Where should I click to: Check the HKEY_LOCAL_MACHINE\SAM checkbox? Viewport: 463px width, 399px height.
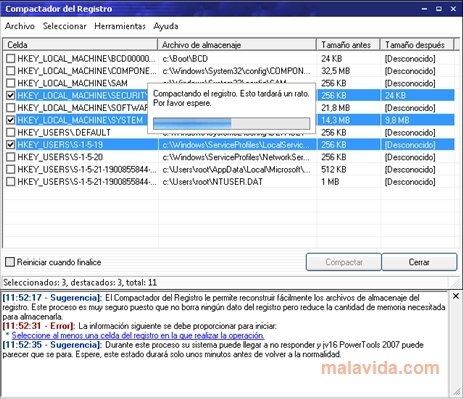11,83
